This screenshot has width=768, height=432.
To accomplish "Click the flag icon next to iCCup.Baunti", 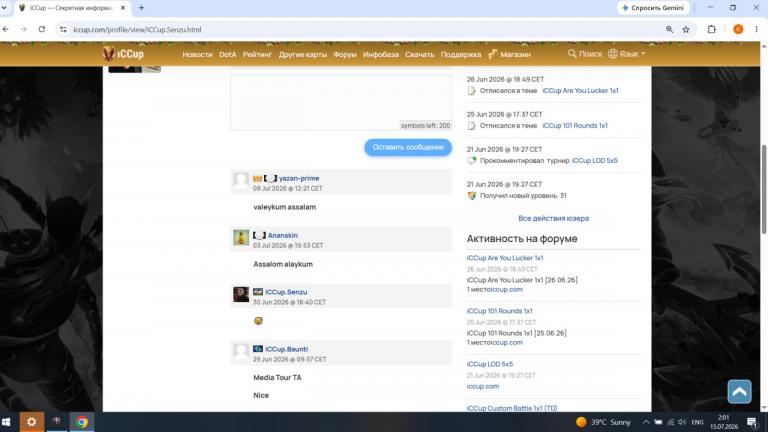I will click(258, 349).
